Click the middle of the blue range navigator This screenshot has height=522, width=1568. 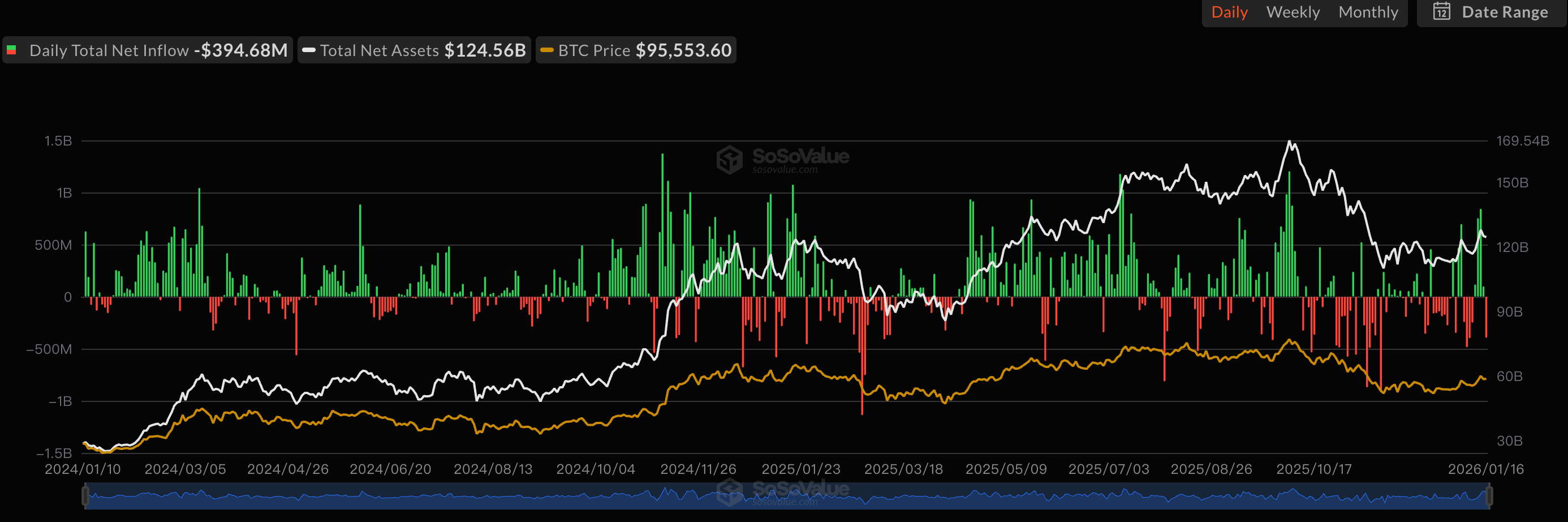pyautogui.click(x=785, y=497)
